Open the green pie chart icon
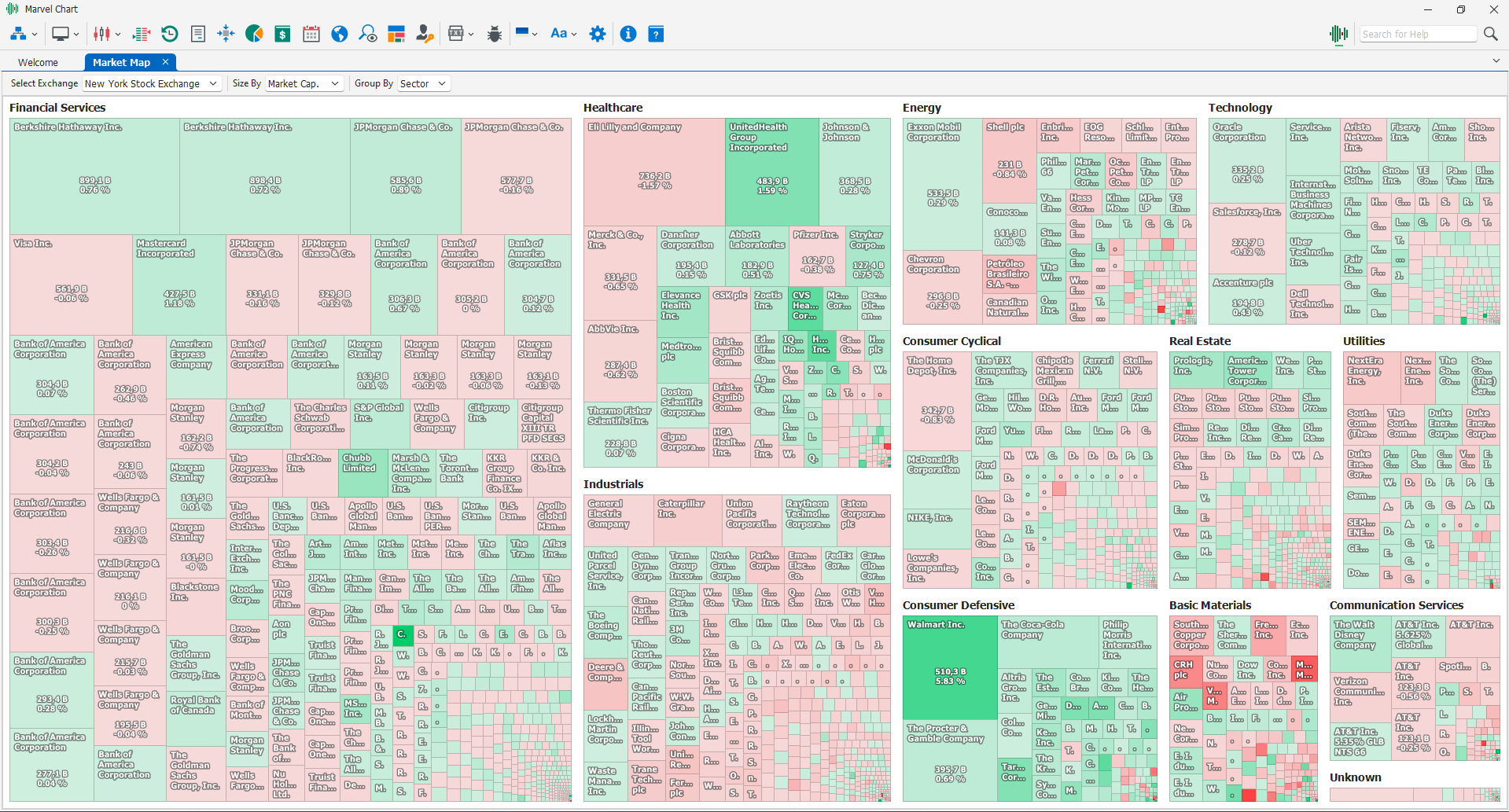Viewport: 1509px width, 812px height. [x=254, y=34]
